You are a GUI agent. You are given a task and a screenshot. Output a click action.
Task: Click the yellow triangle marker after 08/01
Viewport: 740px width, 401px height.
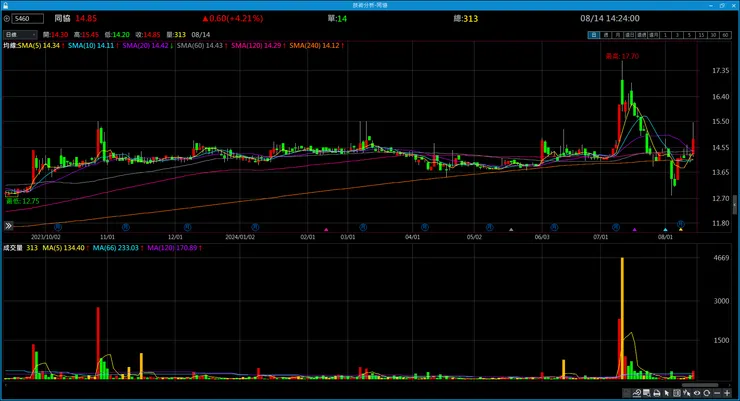[681, 229]
